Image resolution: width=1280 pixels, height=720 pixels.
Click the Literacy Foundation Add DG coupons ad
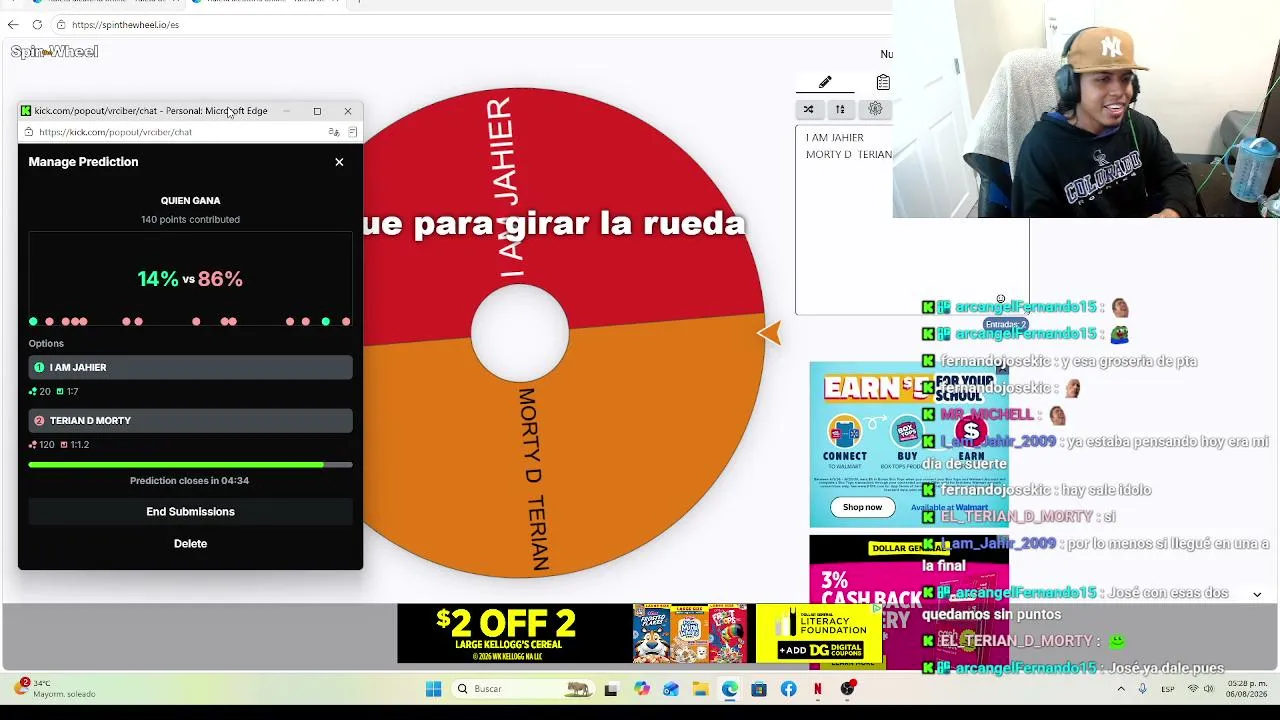[x=819, y=633]
